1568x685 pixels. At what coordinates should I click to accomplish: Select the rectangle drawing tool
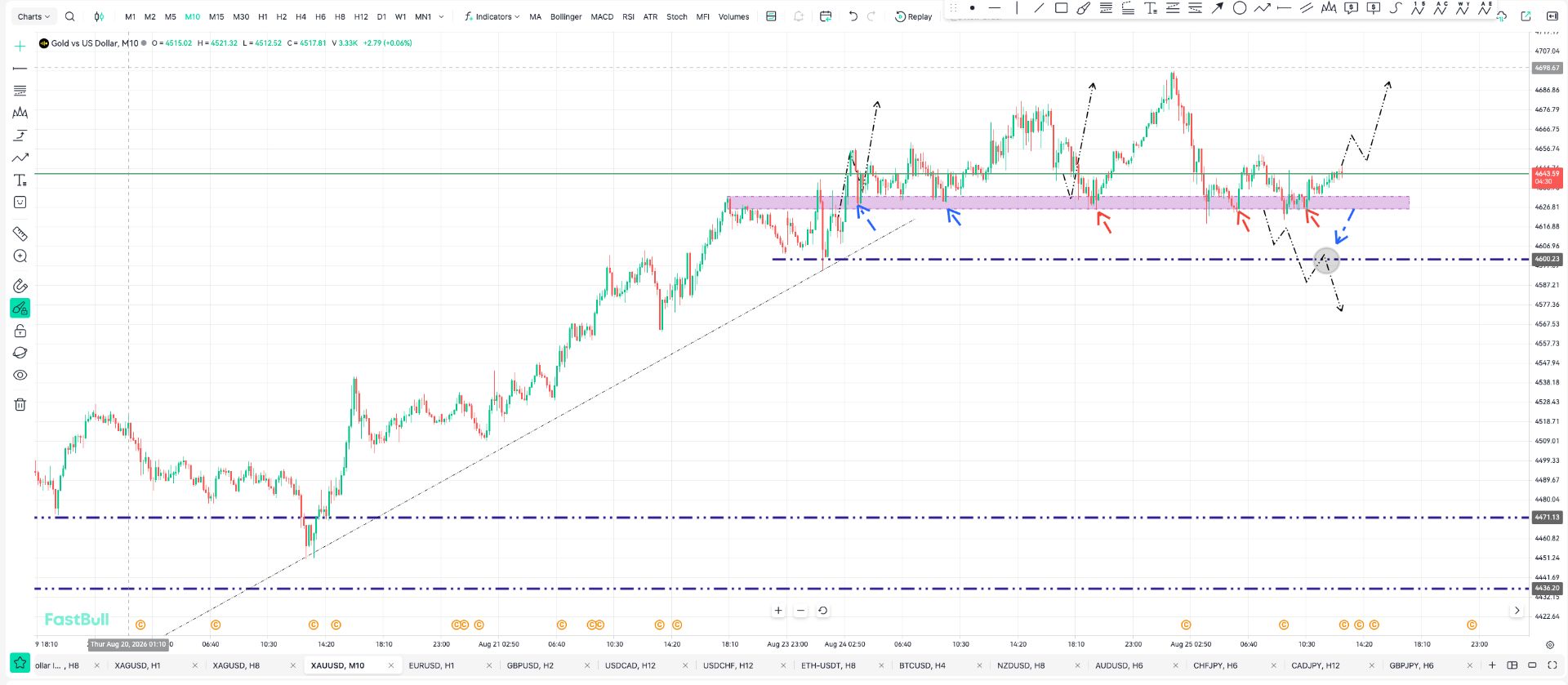1061,8
